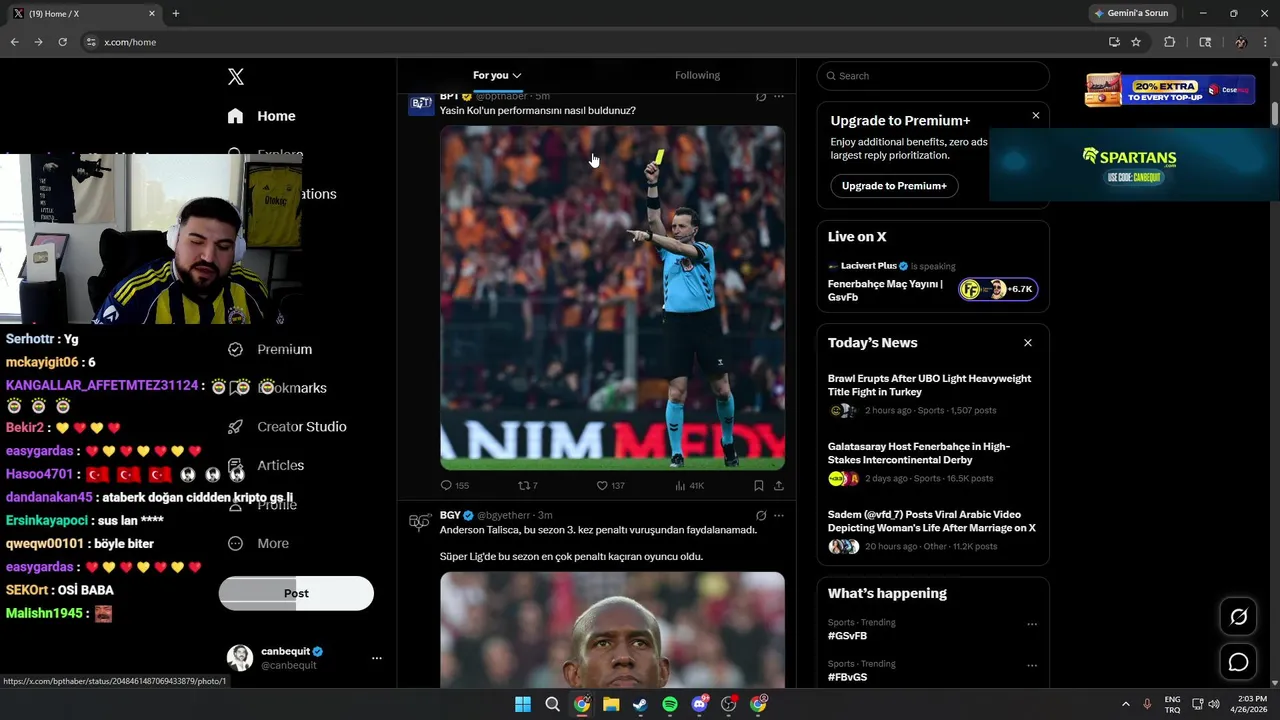Open Spotify from taskbar

[x=669, y=704]
